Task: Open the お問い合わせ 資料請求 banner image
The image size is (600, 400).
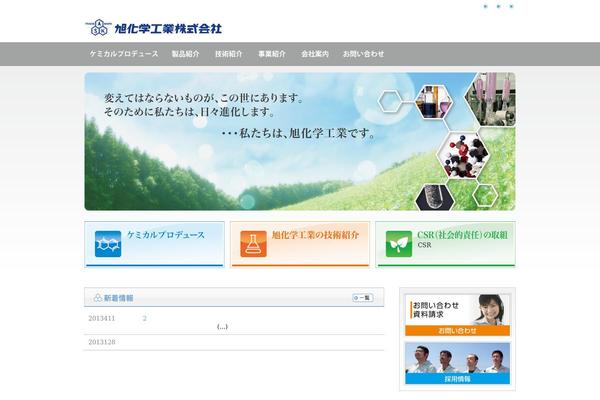Action: (457, 310)
